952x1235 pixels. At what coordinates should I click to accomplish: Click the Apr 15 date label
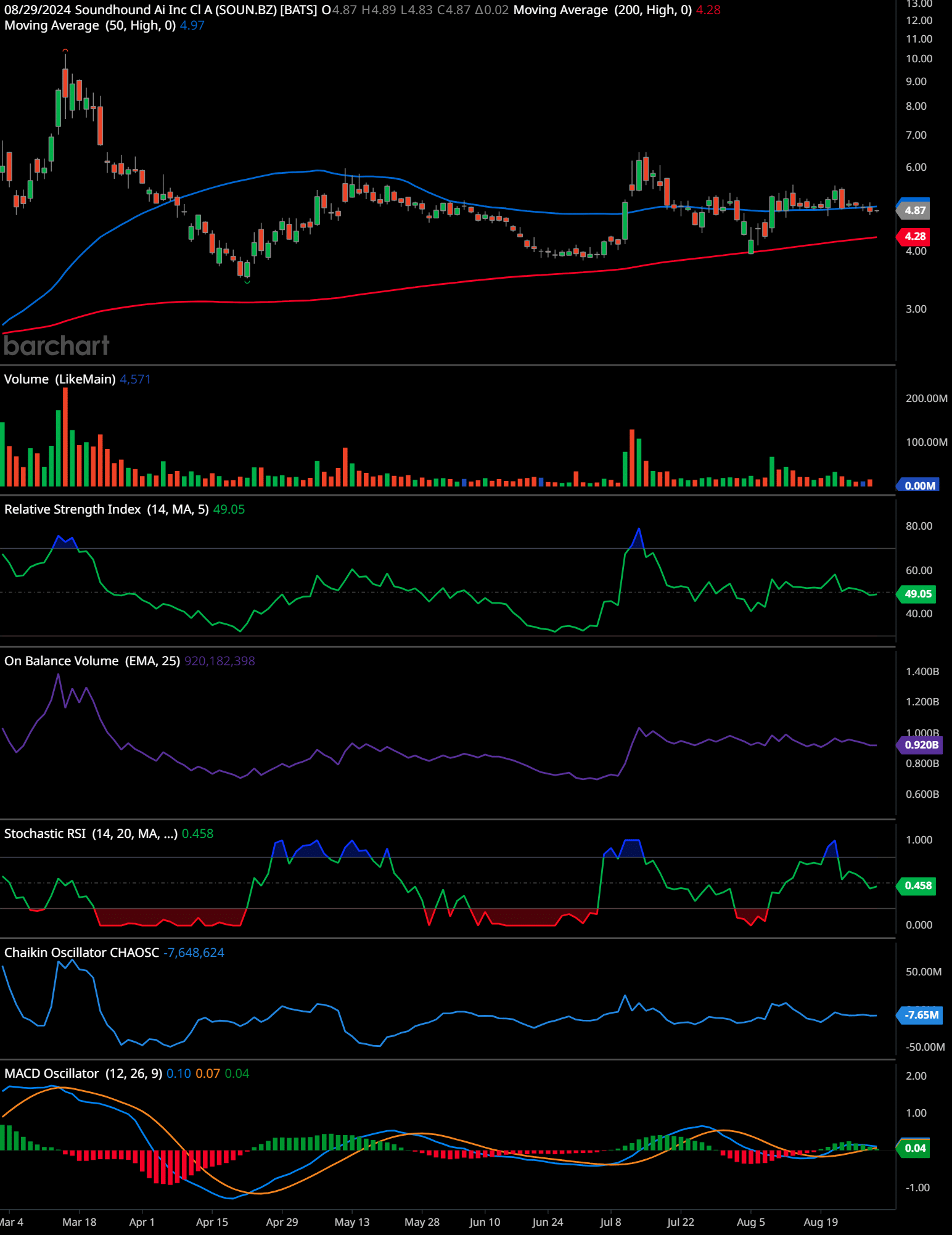pyautogui.click(x=212, y=1222)
